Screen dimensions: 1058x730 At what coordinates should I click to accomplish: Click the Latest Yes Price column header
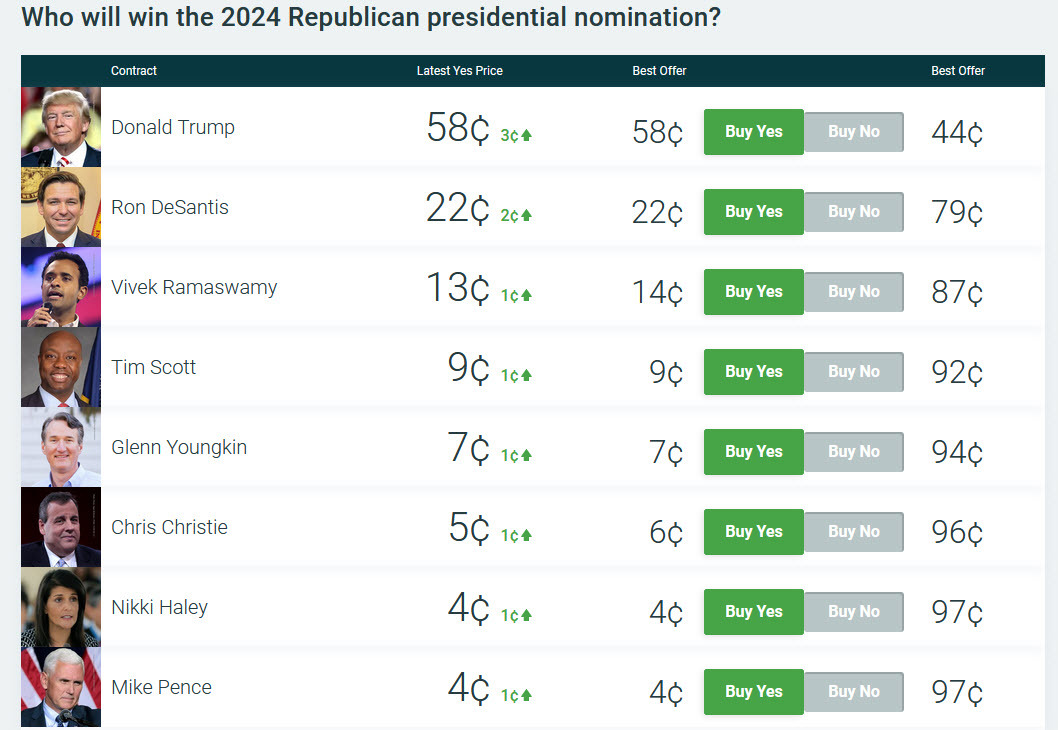pos(460,71)
